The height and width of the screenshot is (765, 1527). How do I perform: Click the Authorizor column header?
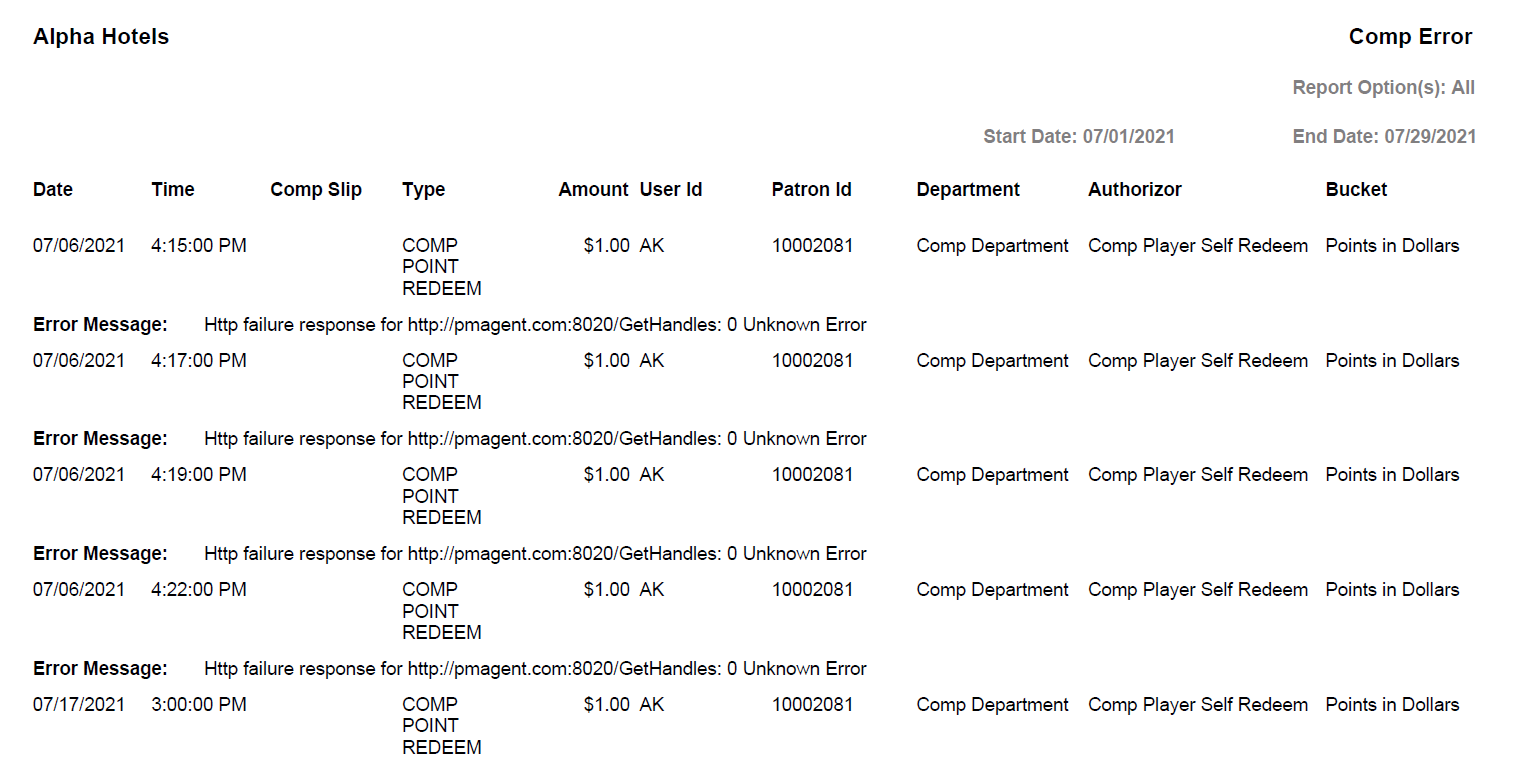click(x=1135, y=190)
